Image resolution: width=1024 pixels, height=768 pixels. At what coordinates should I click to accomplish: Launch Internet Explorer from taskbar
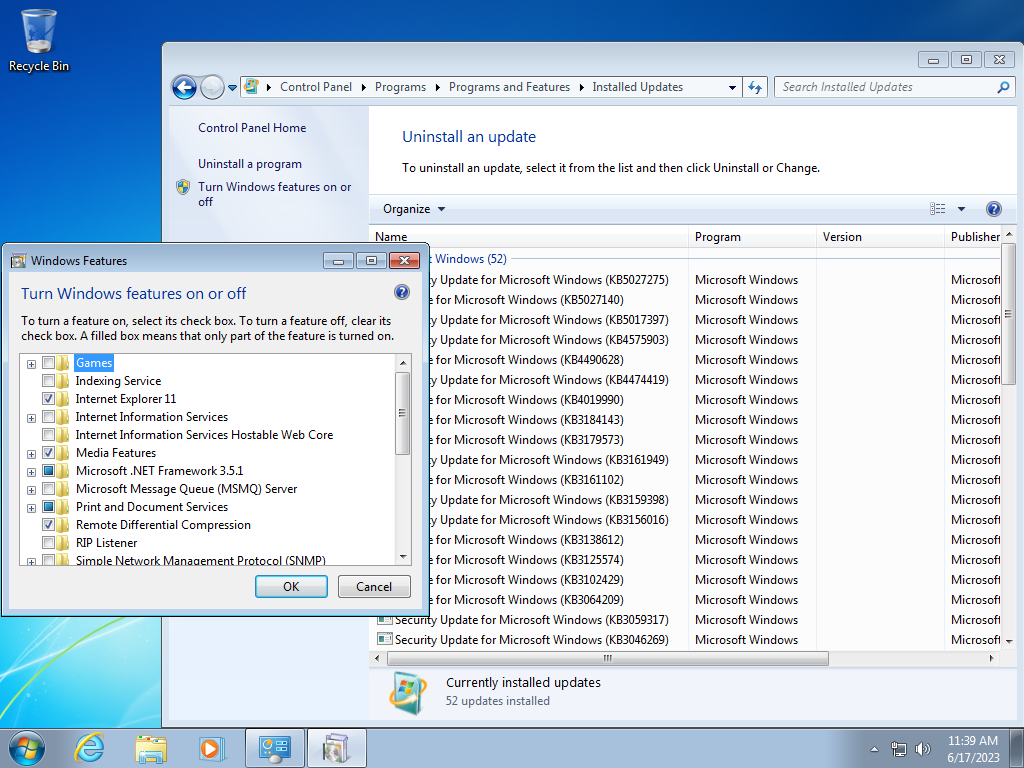[x=89, y=748]
